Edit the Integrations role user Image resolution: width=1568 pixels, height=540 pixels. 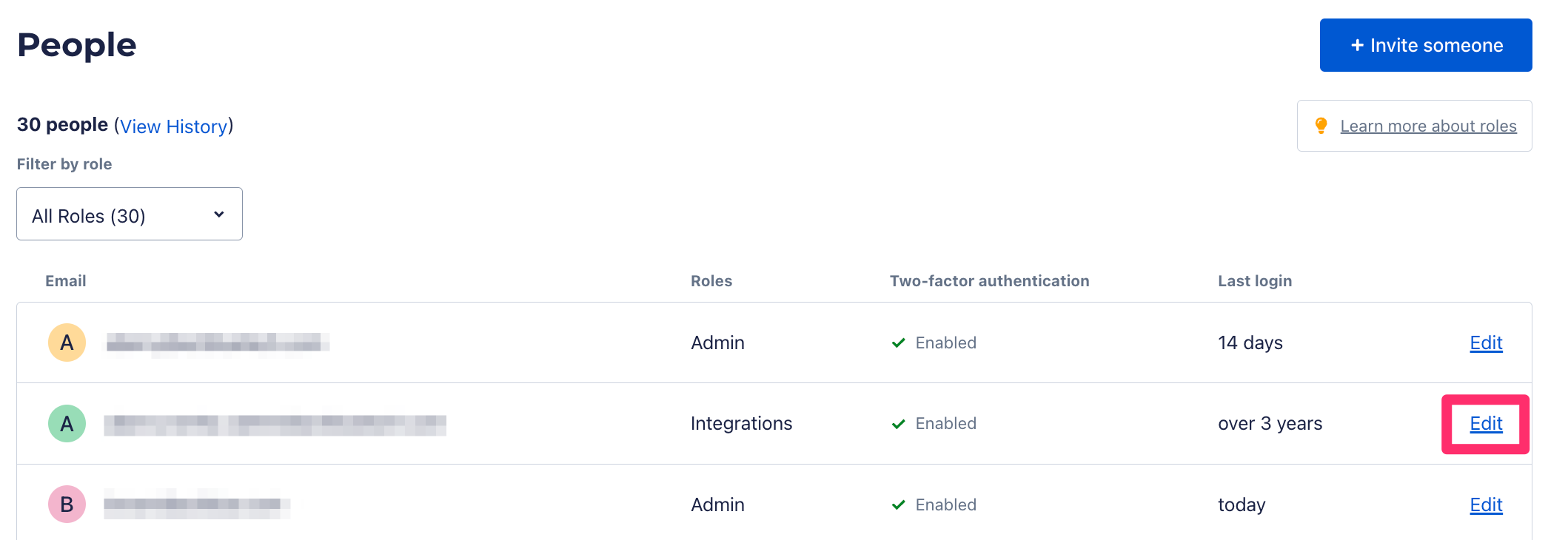pyautogui.click(x=1486, y=424)
